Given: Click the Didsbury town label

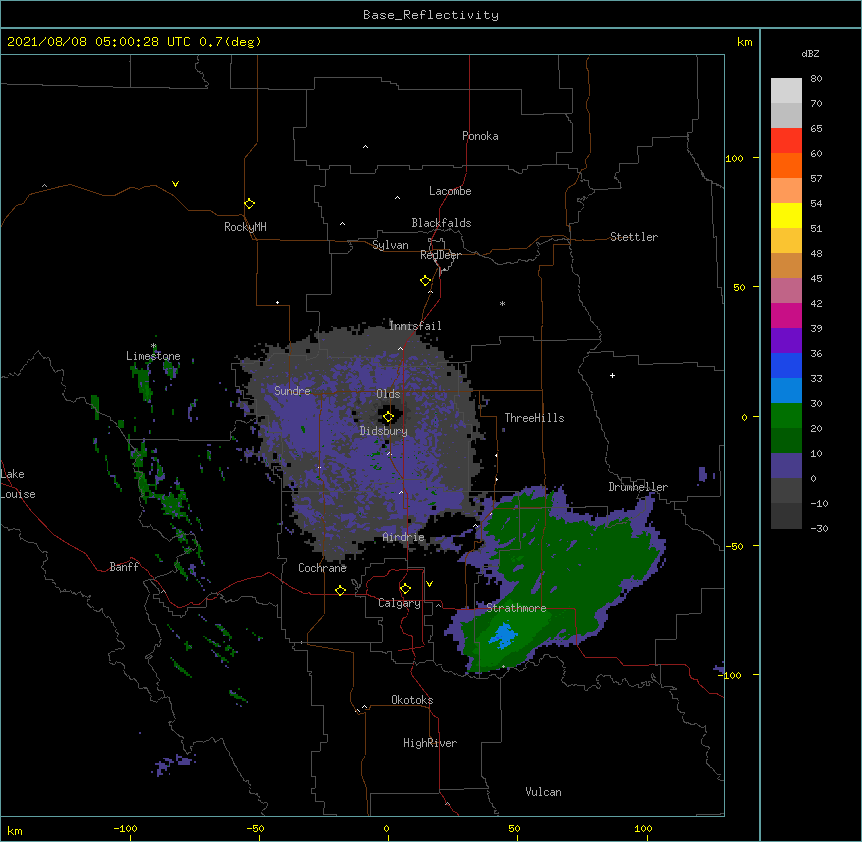Looking at the screenshot, I should [384, 431].
